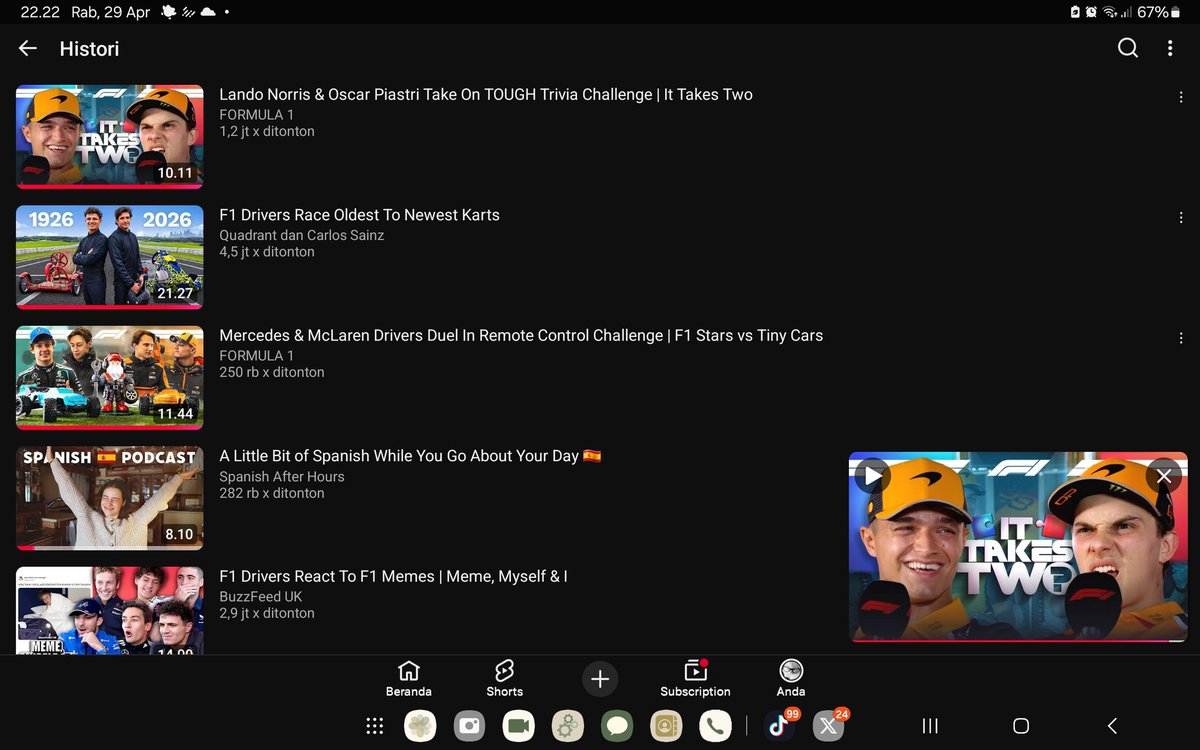Open title F1 Drivers Race Oldest To Newest Karts
1200x750 pixels.
[x=359, y=215]
